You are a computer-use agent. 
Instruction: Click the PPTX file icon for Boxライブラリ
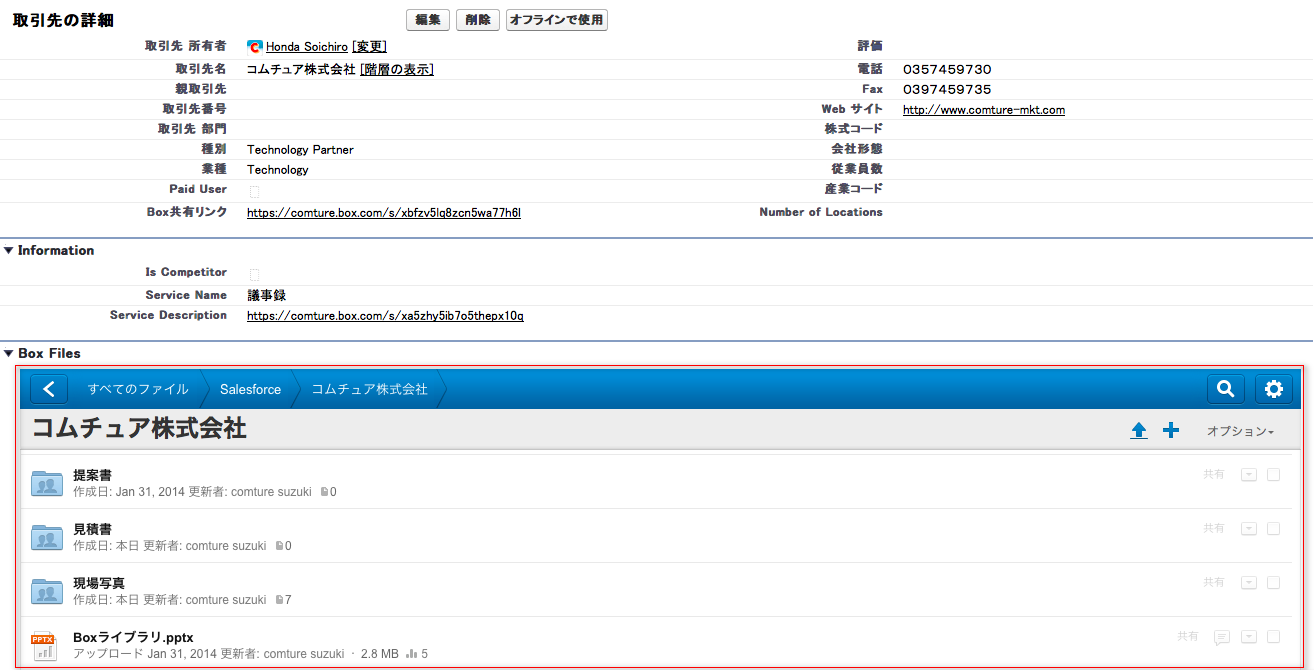click(44, 646)
